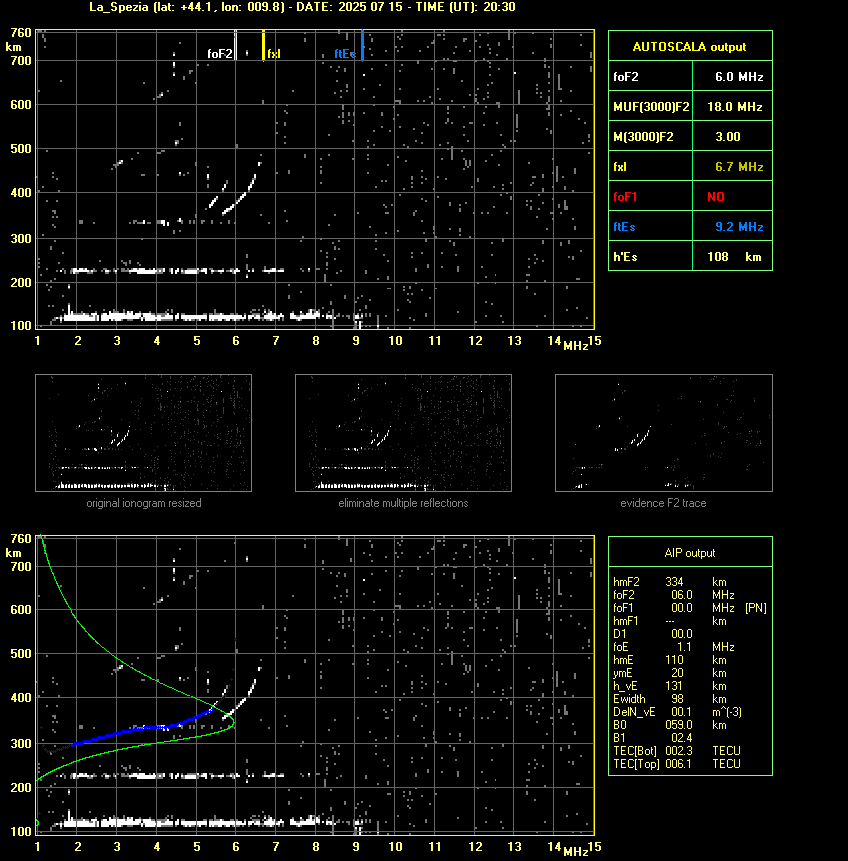
Task: Click the 'eliminate multiple reflections' caption
Action: [403, 503]
